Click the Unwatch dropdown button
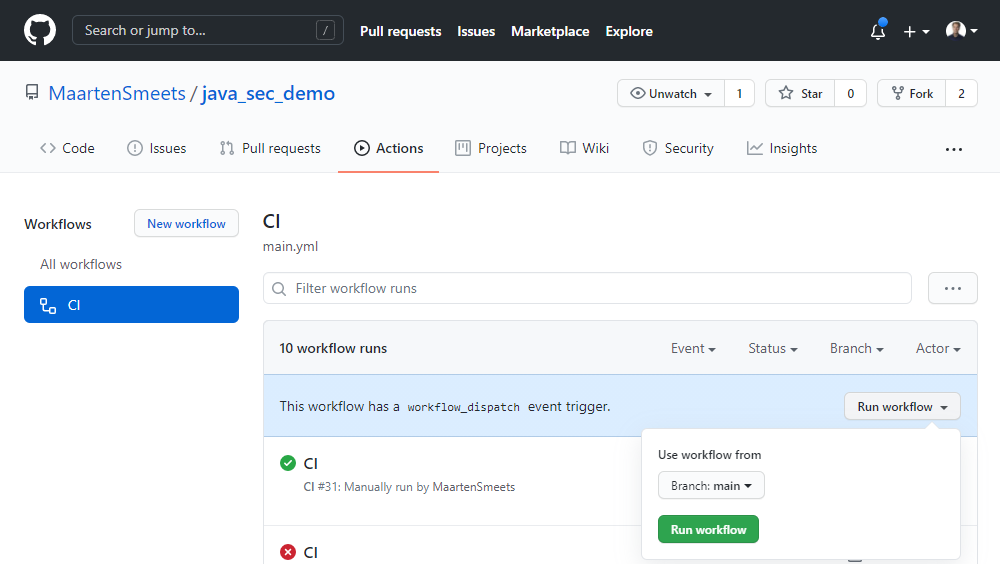This screenshot has height=564, width=1000. point(671,93)
